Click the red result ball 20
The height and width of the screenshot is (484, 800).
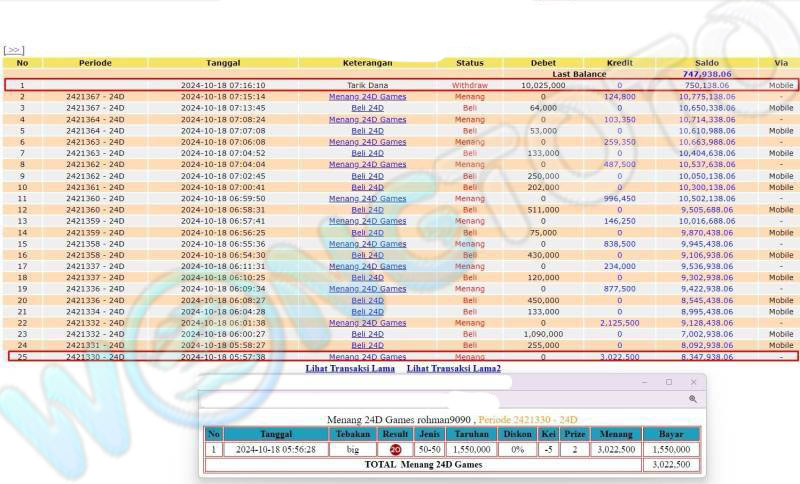click(396, 450)
